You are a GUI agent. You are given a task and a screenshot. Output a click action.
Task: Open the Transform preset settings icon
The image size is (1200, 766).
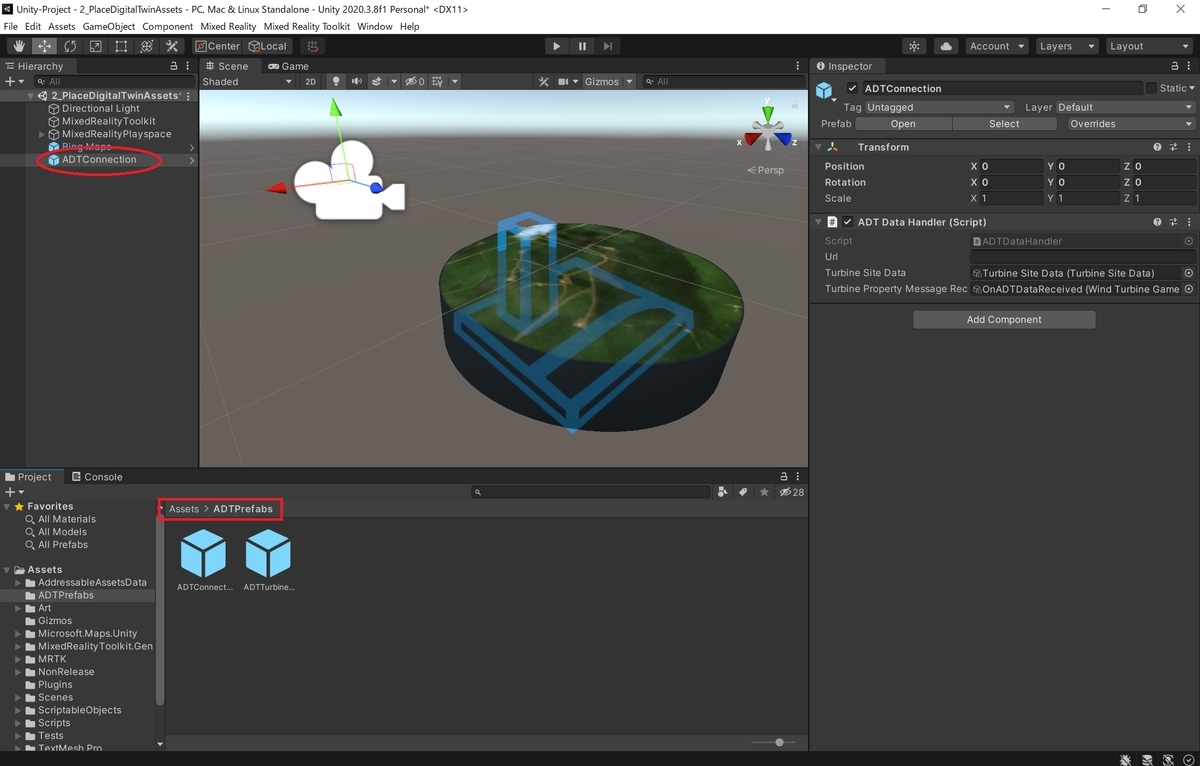pyautogui.click(x=1173, y=147)
